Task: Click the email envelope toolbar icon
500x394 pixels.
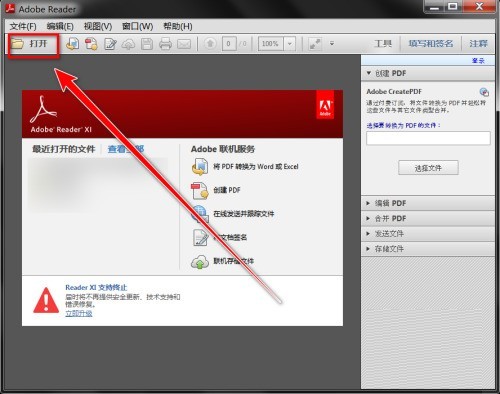Action: (184, 44)
